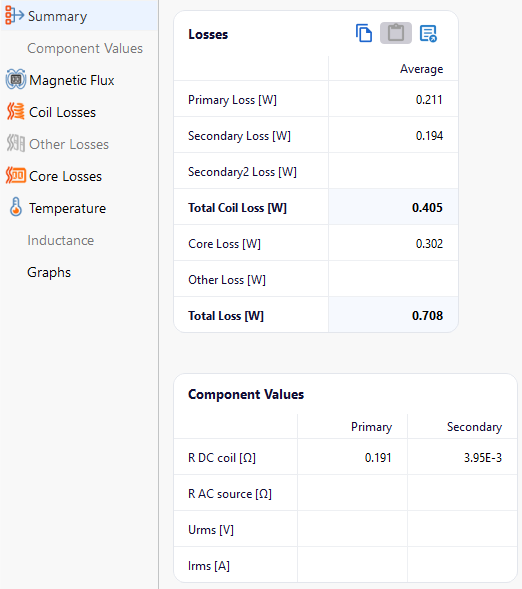
Task: Go to Component Values in sidebar
Action: tap(85, 48)
